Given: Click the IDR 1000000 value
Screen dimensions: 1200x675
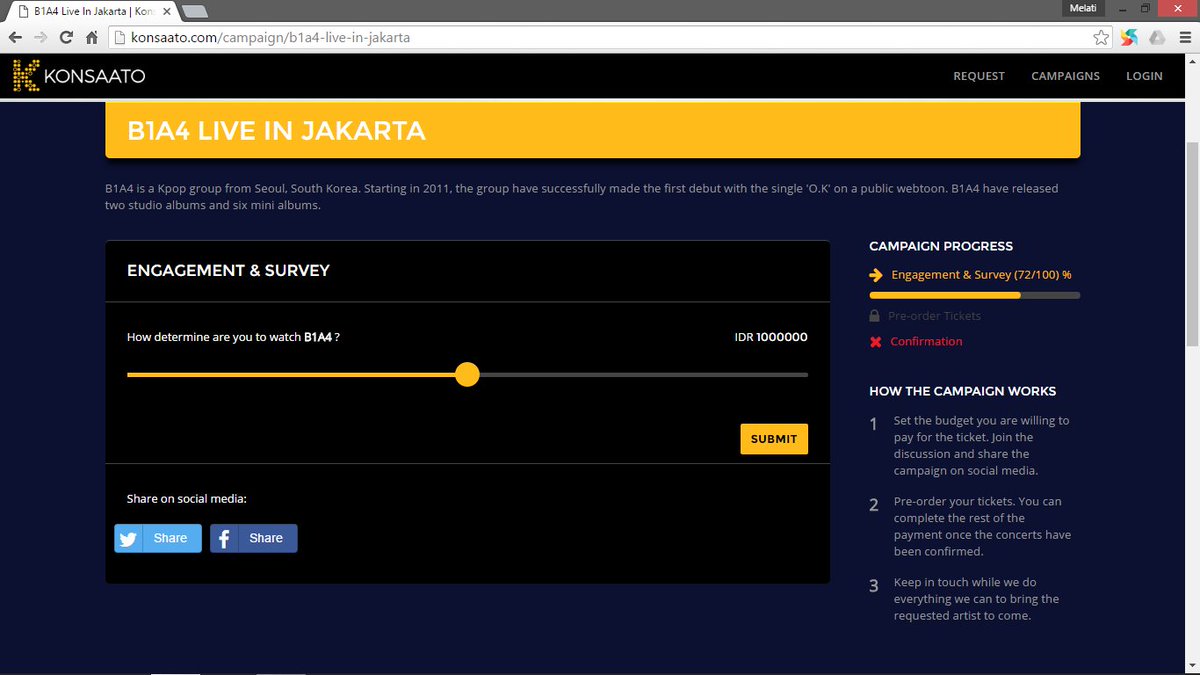Looking at the screenshot, I should (x=770, y=337).
